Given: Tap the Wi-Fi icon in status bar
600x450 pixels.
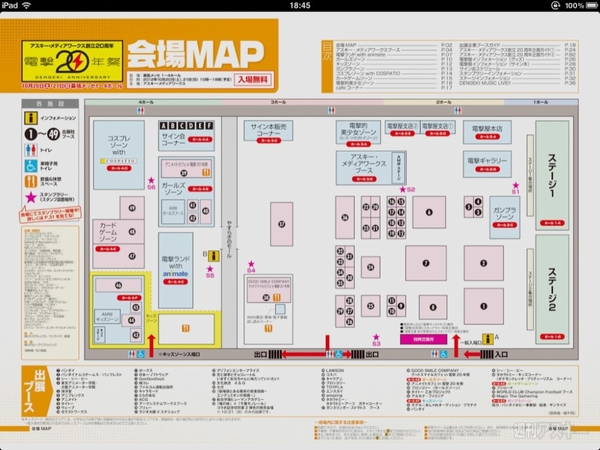Looking at the screenshot, I should (27, 5).
